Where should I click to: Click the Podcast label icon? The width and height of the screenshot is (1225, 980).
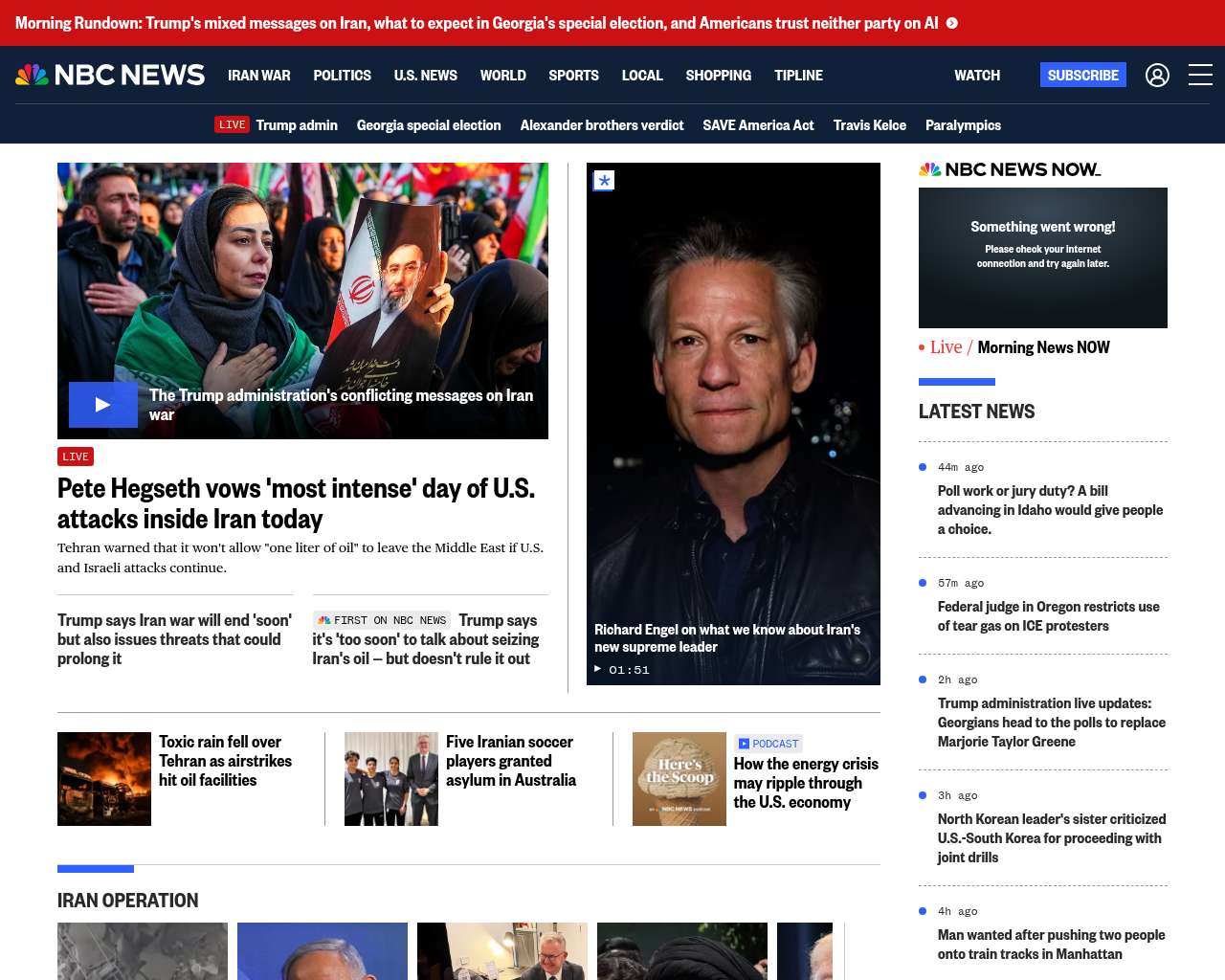click(x=744, y=744)
